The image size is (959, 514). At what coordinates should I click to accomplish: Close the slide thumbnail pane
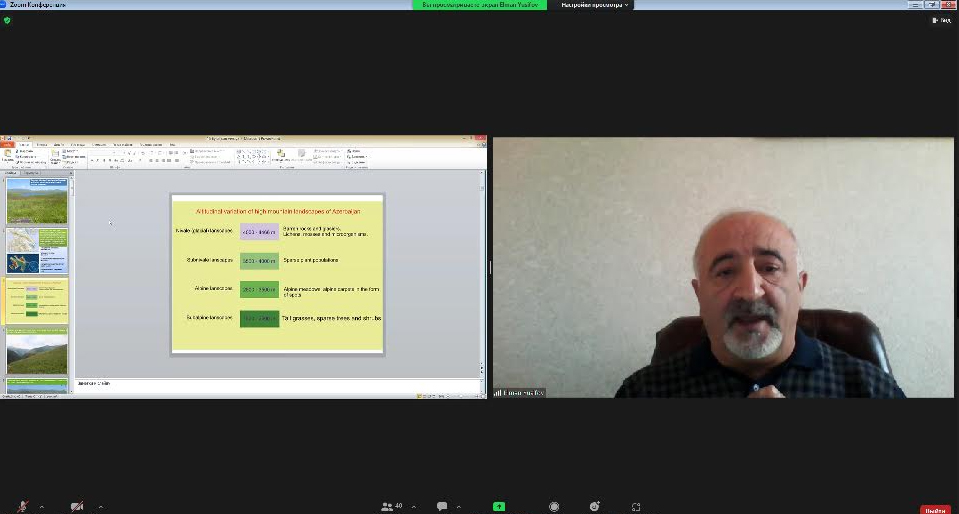(x=70, y=173)
